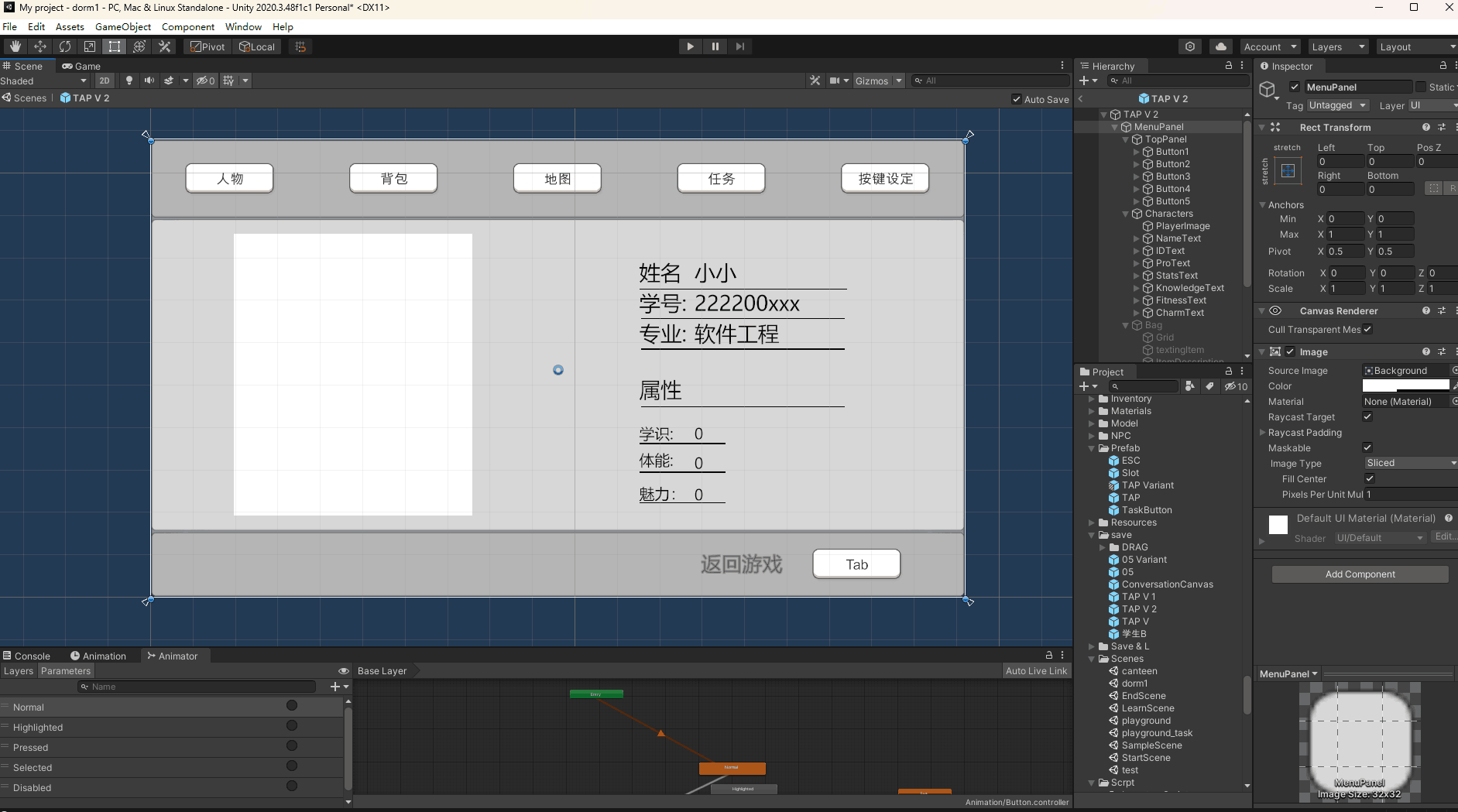
Task: Select the Hand tool in toolbar
Action: pyautogui.click(x=15, y=46)
